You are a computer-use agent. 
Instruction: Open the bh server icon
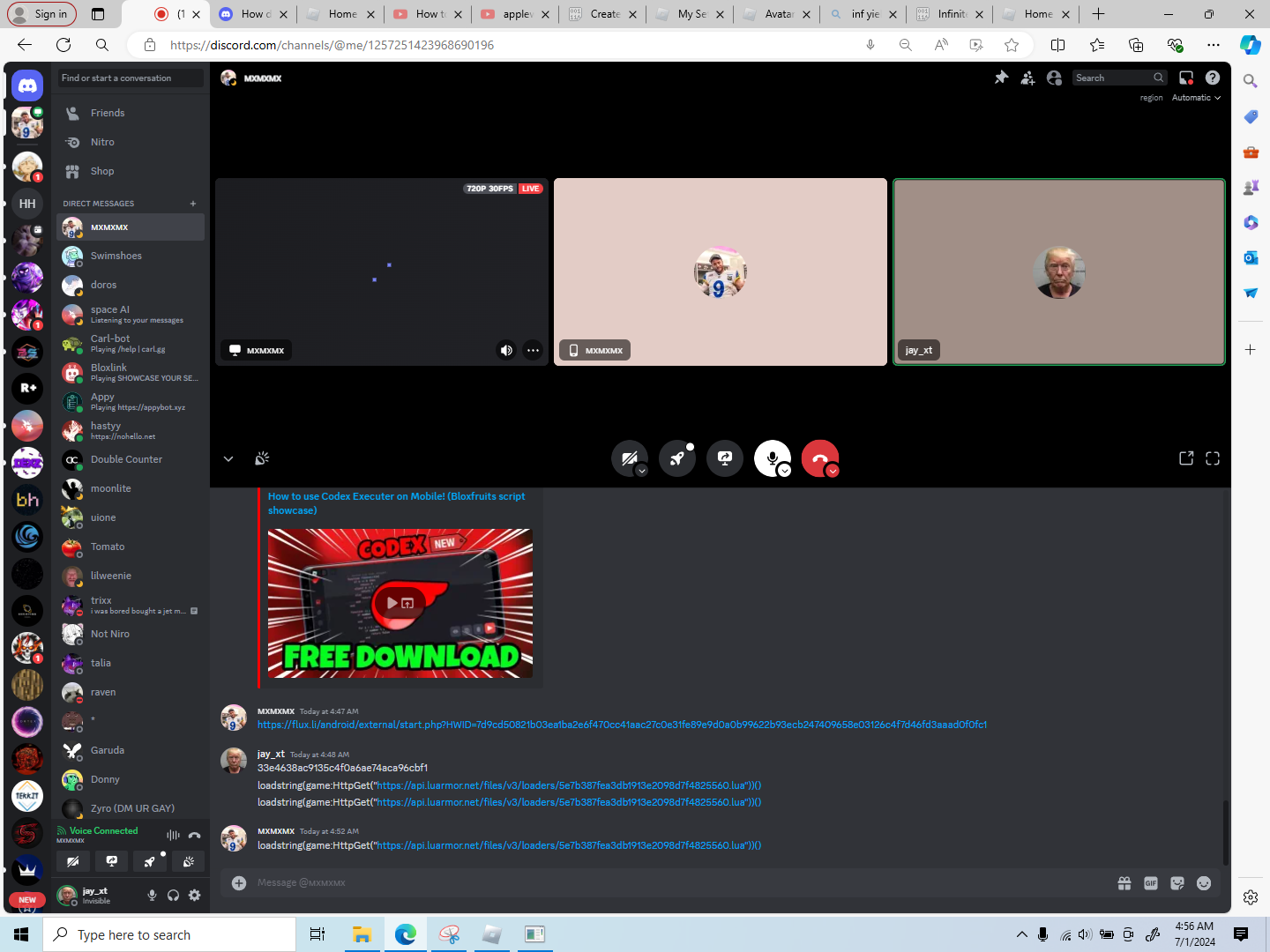[x=27, y=499]
